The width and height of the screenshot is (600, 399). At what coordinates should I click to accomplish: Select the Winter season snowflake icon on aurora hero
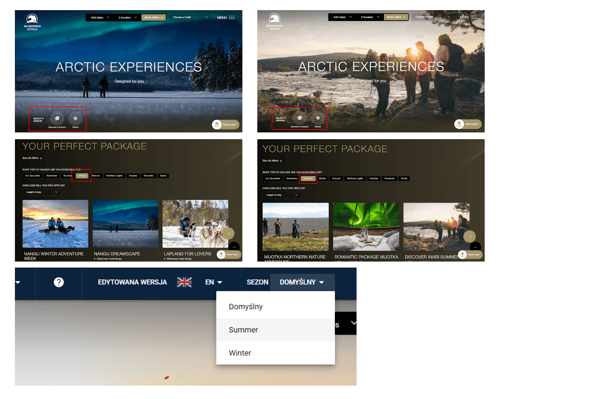(x=75, y=119)
